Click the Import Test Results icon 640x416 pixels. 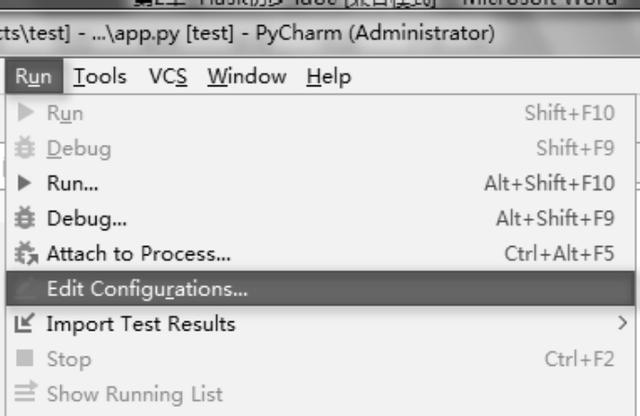point(24,323)
